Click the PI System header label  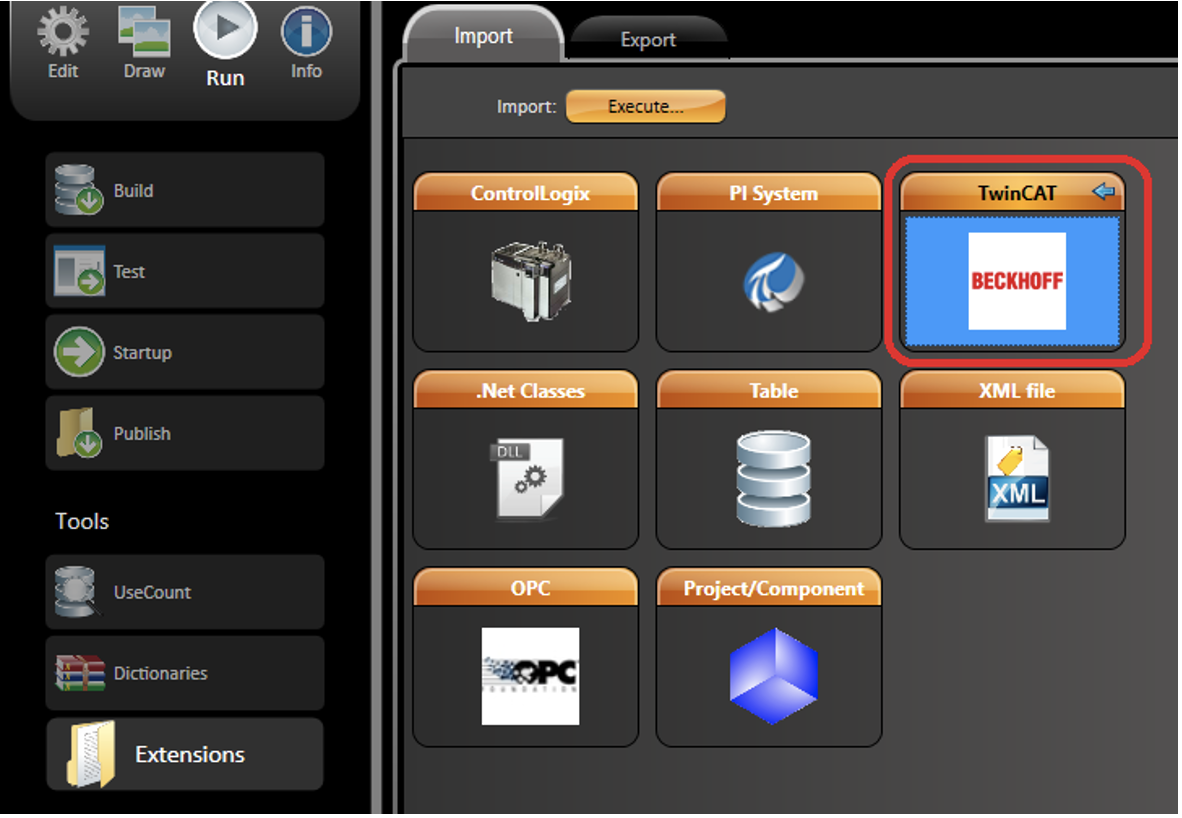773,193
